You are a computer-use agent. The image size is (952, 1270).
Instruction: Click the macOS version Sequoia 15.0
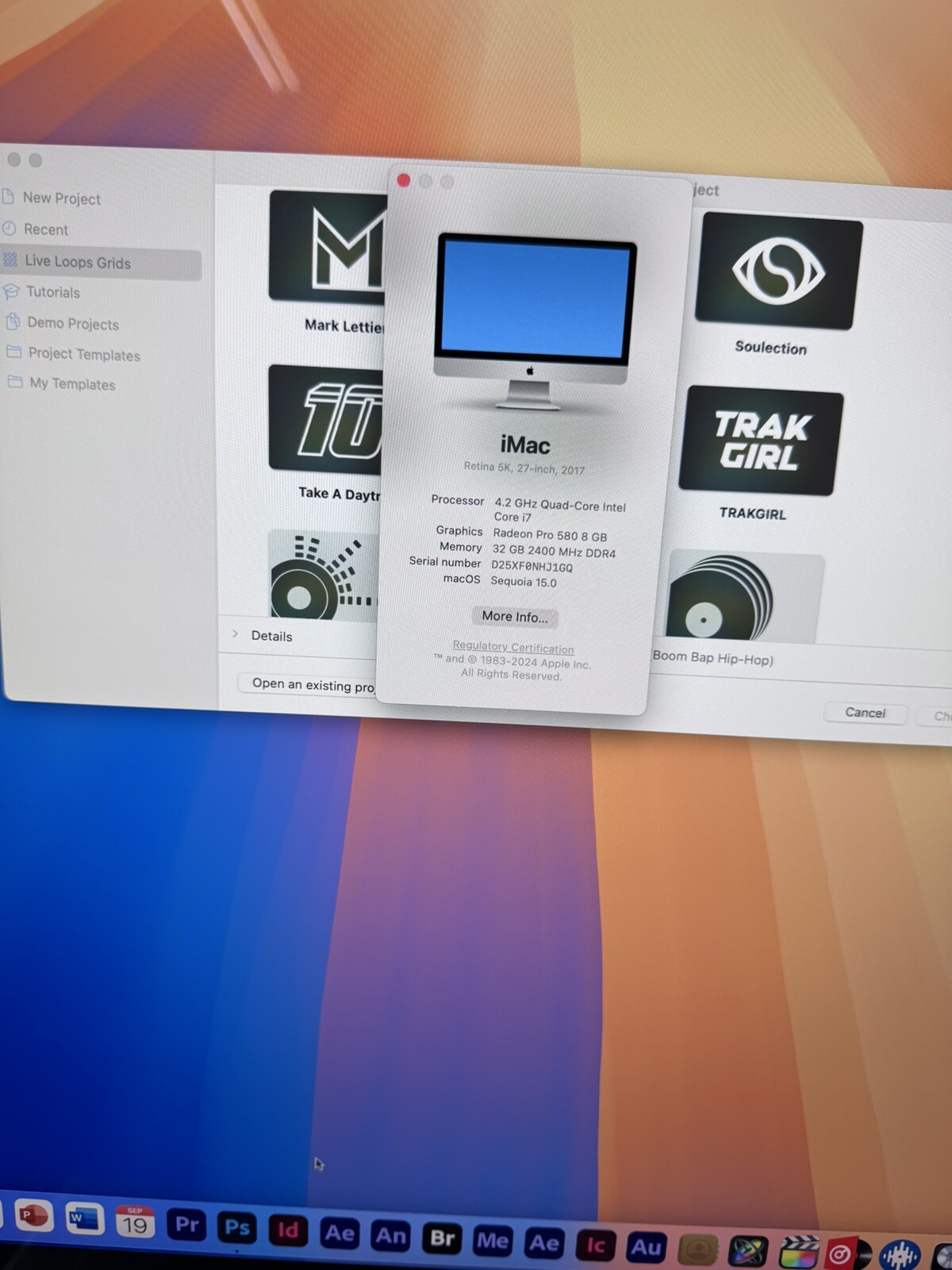524,582
